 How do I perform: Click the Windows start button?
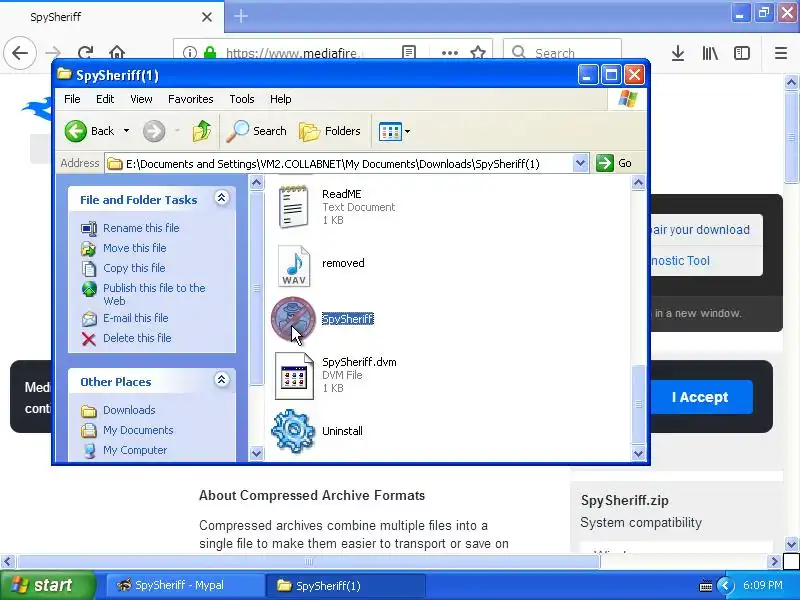(x=47, y=585)
